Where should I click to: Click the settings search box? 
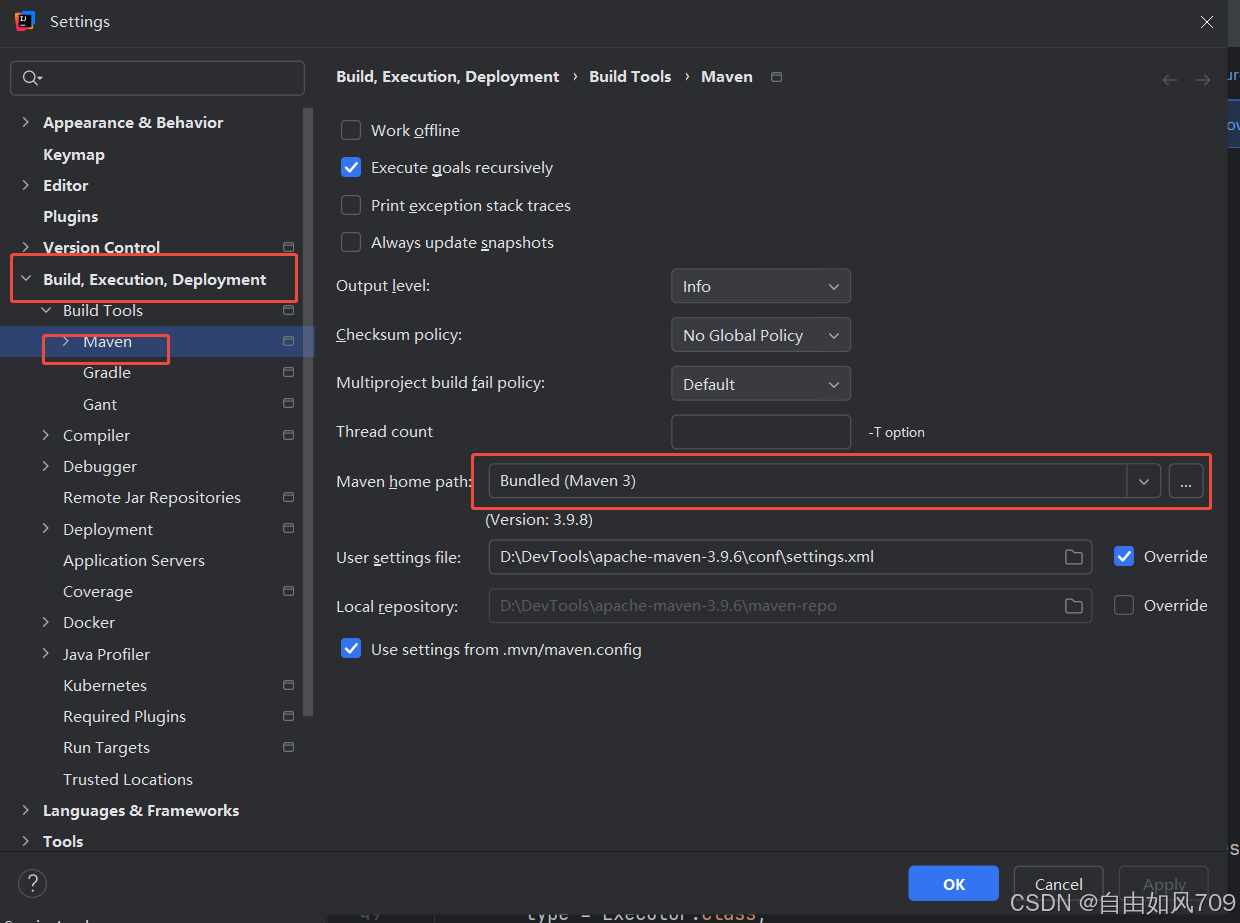[157, 78]
